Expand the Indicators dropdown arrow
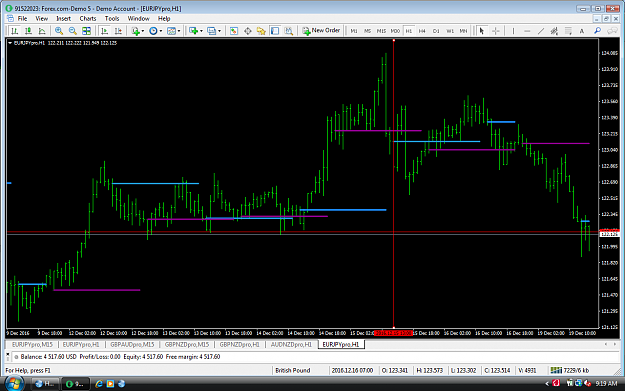Viewport: 625px width, 391px height. [x=143, y=31]
